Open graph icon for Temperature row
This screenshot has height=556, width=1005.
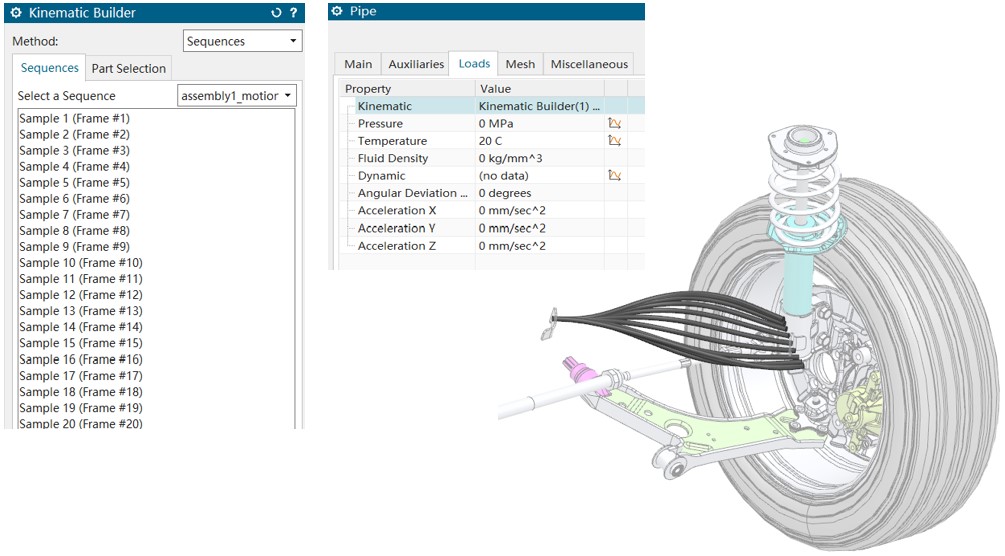[x=615, y=140]
